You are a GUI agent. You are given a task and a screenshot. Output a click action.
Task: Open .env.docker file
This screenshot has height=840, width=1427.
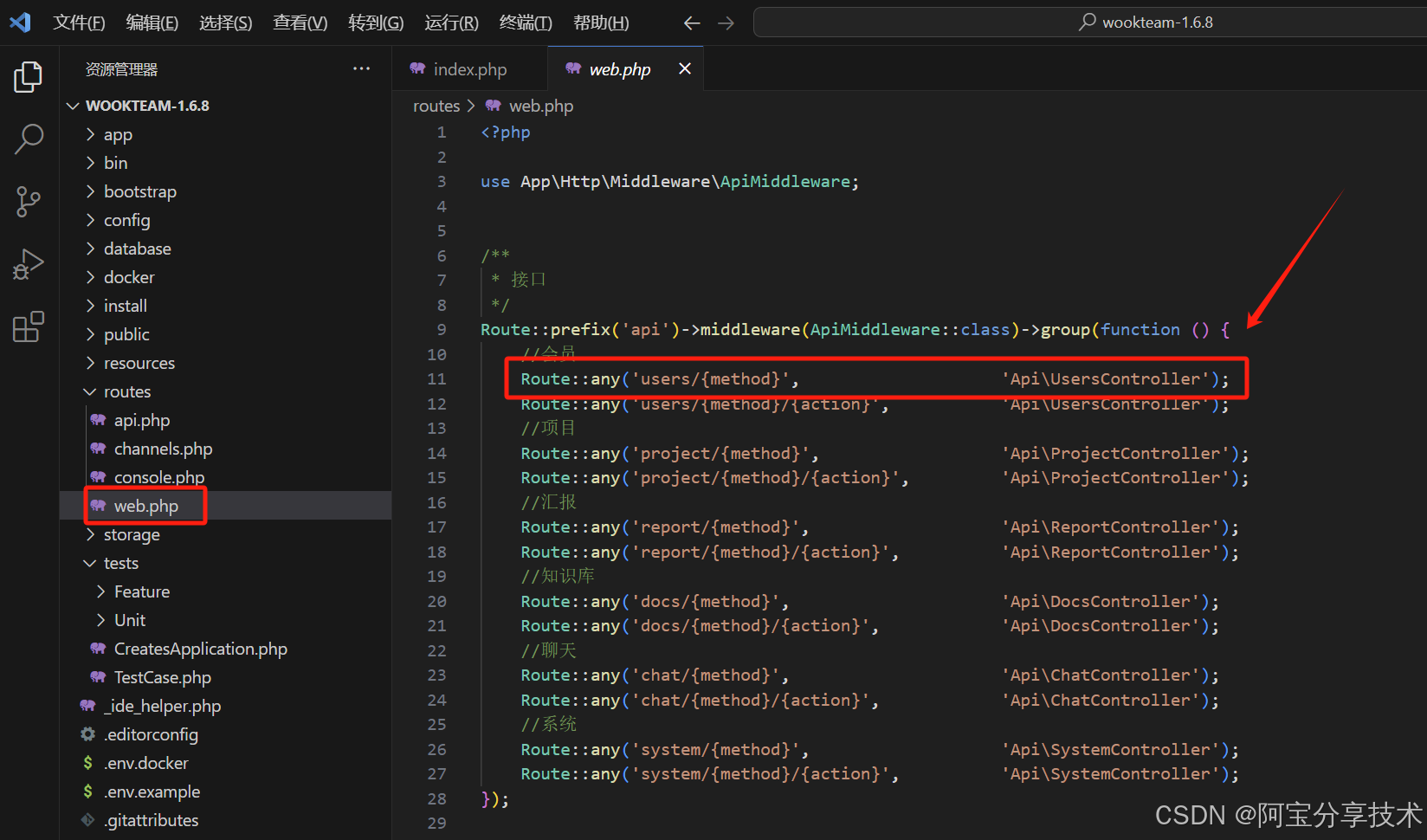click(x=225, y=763)
